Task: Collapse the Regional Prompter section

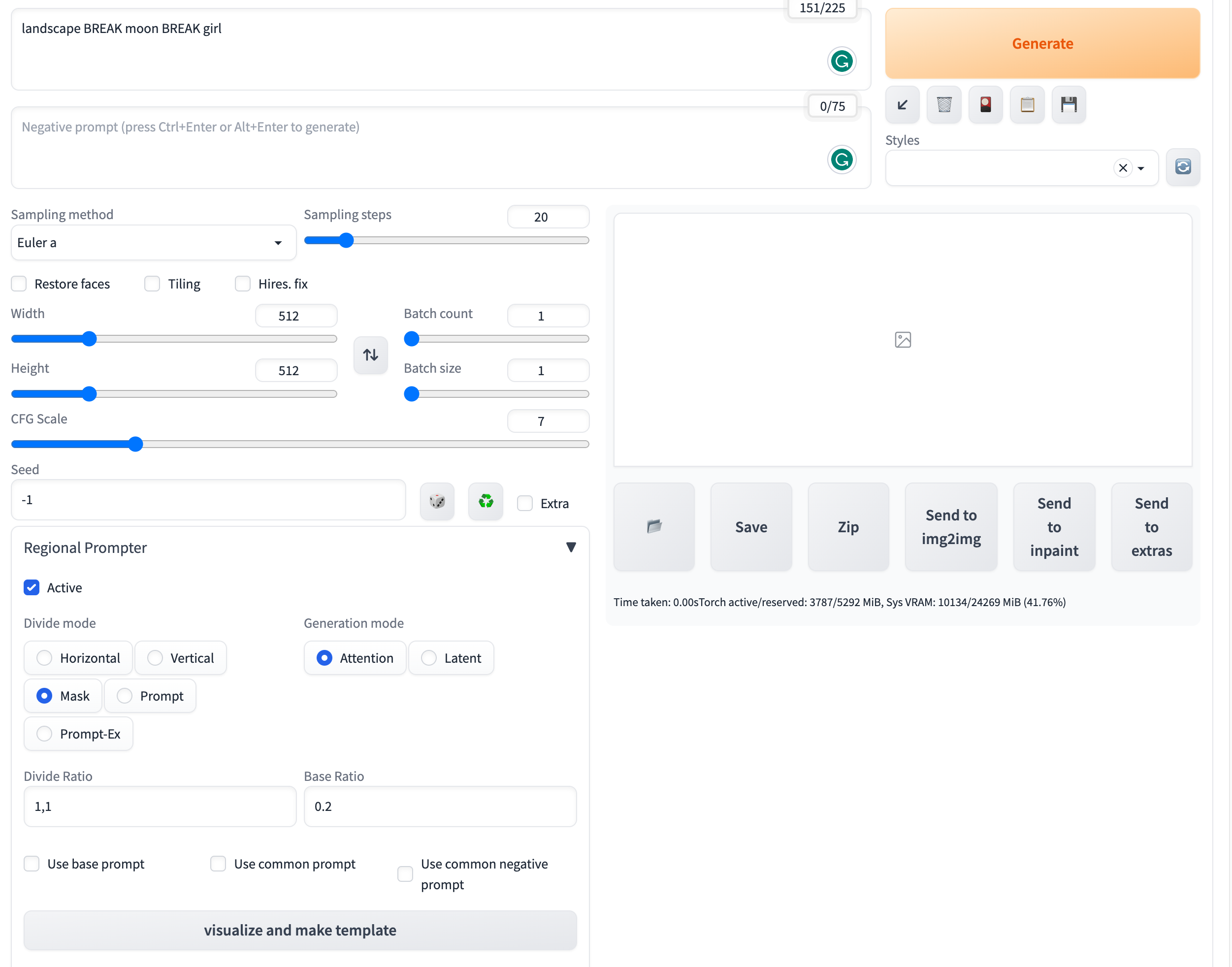Action: [x=571, y=548]
